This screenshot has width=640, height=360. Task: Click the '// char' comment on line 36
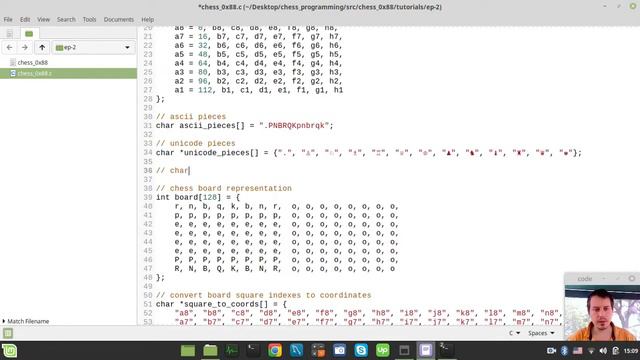point(173,171)
